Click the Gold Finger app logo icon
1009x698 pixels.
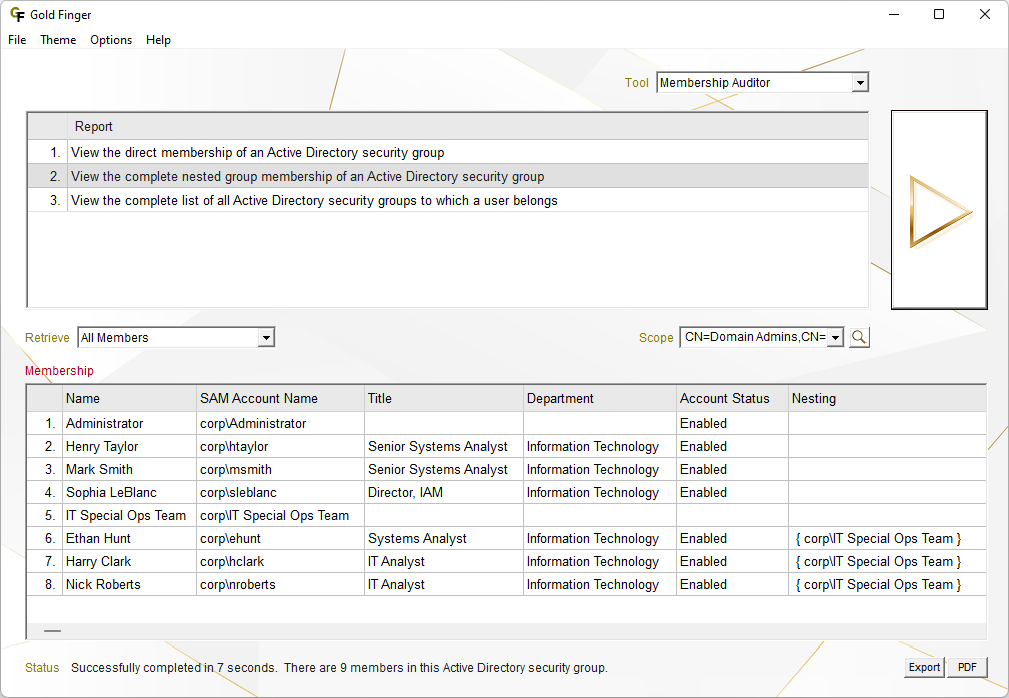[17, 15]
